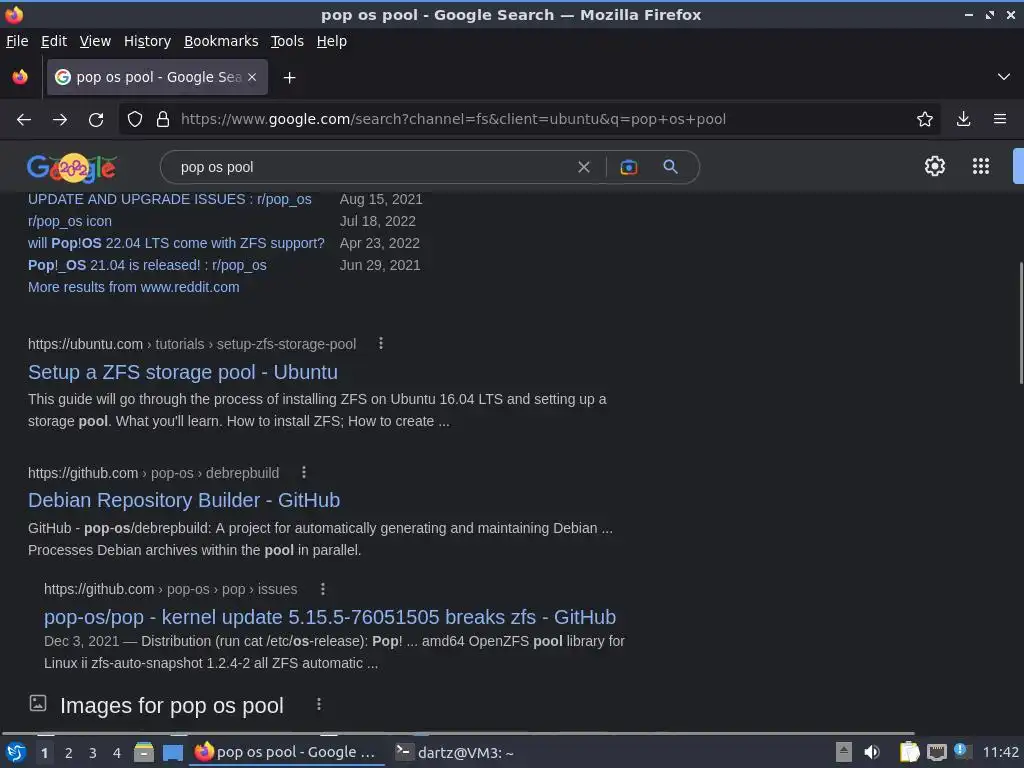Click the Images section picture icon
1024x768 pixels.
[x=38, y=703]
